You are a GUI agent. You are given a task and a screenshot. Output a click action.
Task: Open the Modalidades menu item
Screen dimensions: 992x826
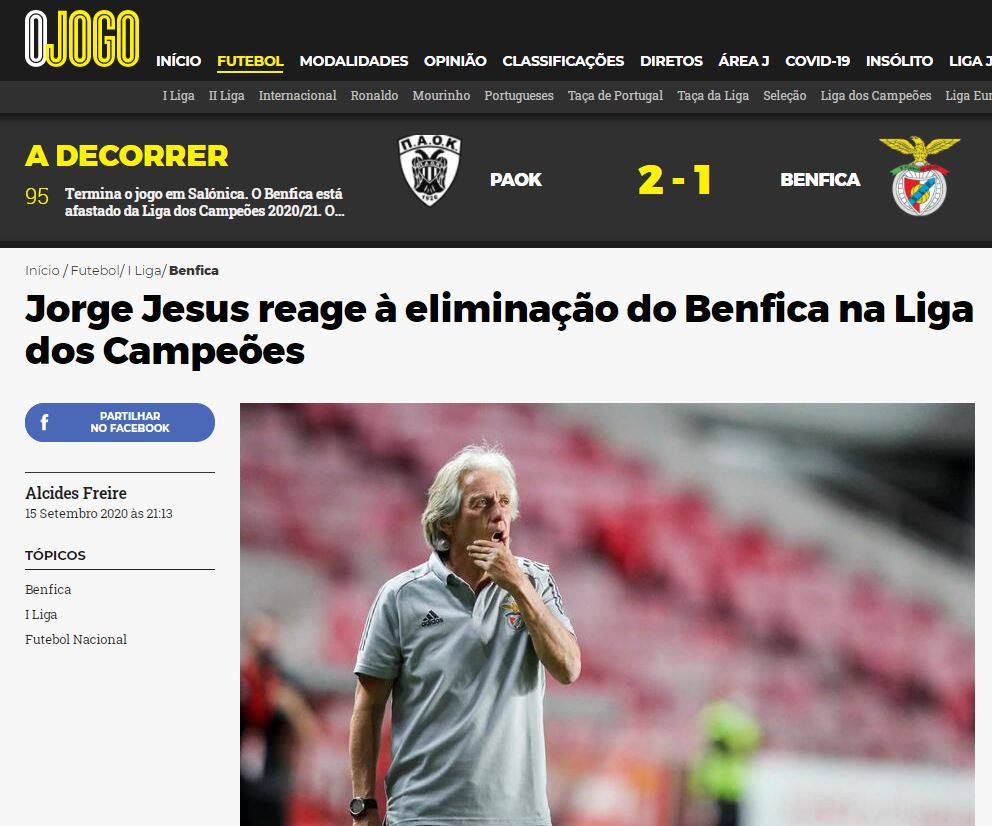[354, 61]
